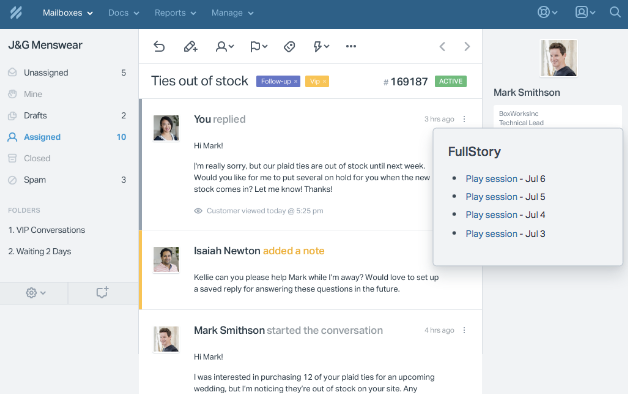The image size is (628, 394).
Task: Click the Closed archive icon
Action: 12,158
